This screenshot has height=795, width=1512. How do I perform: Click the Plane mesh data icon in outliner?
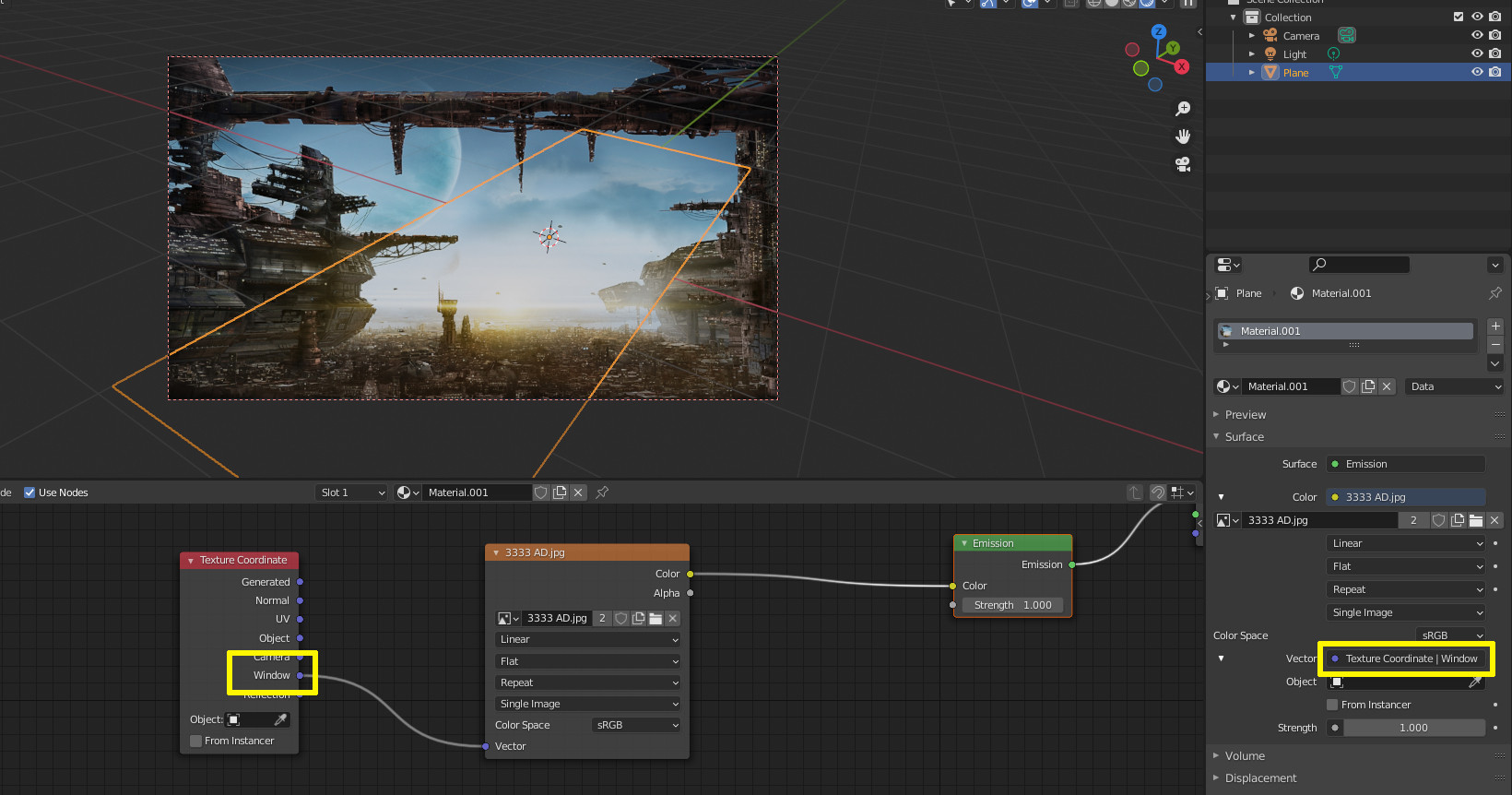[x=1335, y=72]
